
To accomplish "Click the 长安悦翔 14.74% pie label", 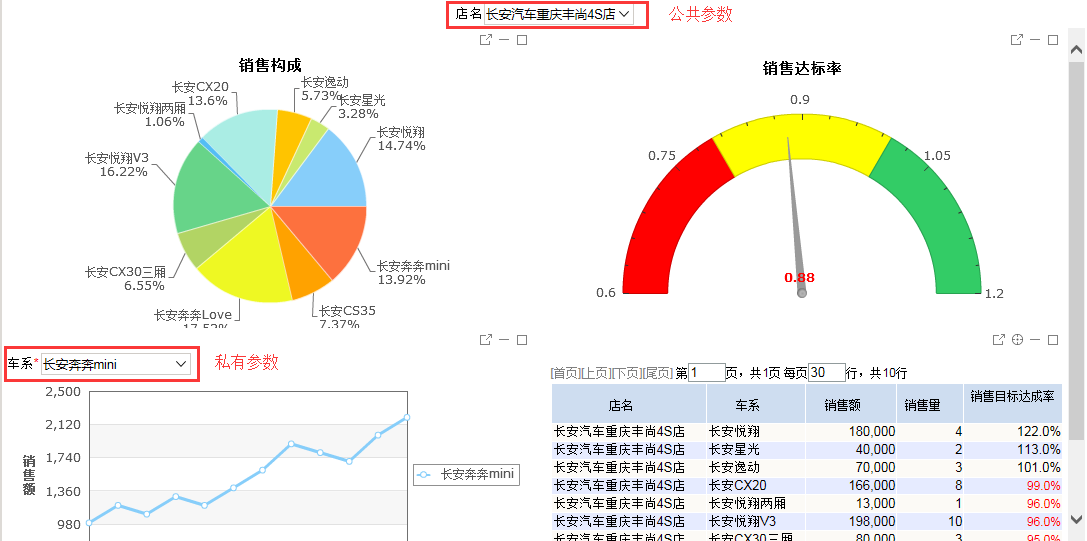I will click(x=401, y=139).
